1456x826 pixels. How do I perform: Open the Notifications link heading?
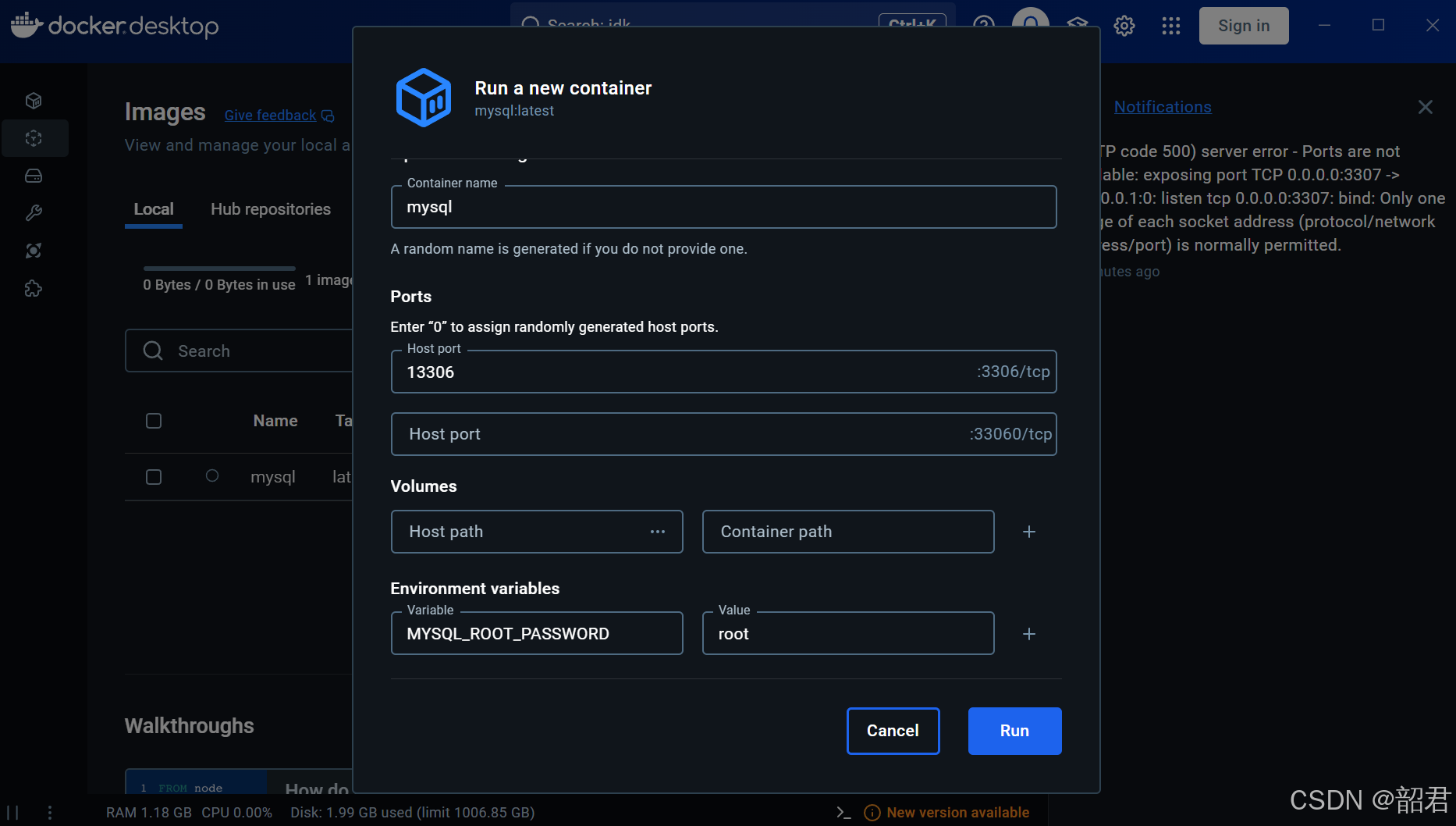click(x=1163, y=107)
